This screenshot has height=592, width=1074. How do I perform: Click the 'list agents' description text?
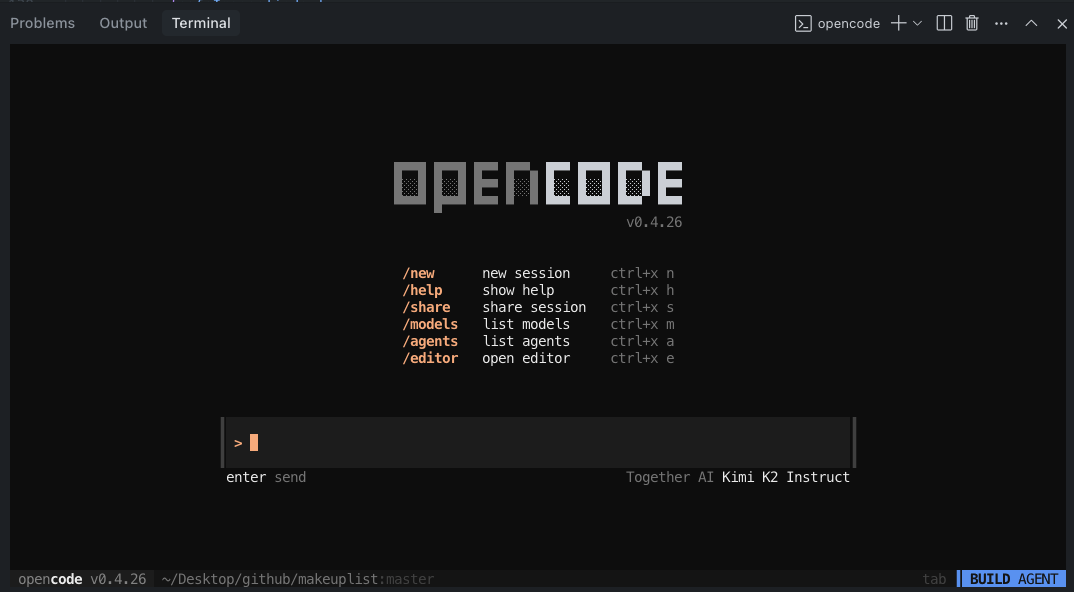click(526, 341)
